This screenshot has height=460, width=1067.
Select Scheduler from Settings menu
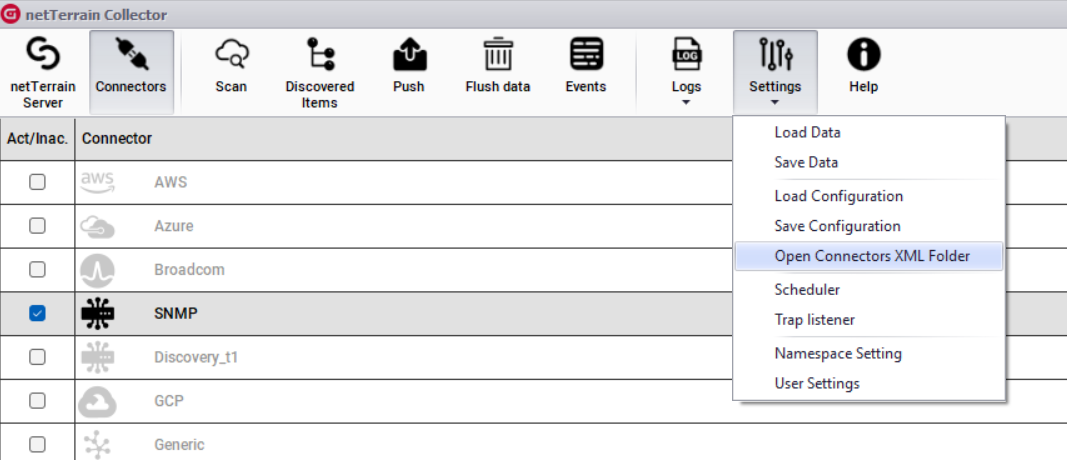[807, 290]
